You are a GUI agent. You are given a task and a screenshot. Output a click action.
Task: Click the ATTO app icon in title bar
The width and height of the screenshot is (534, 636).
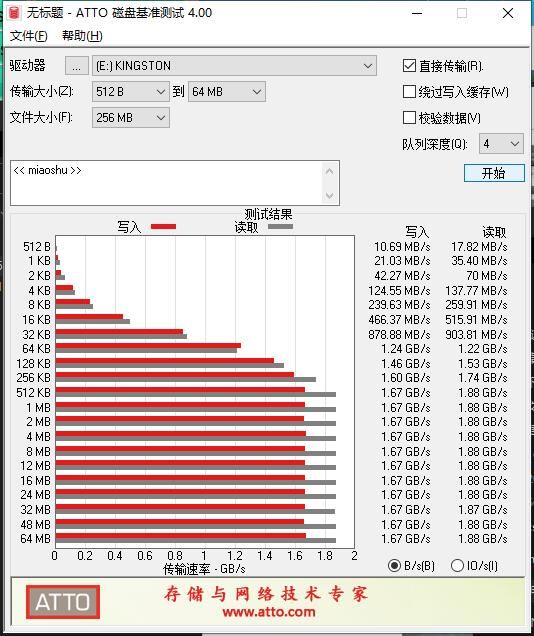[x=14, y=13]
